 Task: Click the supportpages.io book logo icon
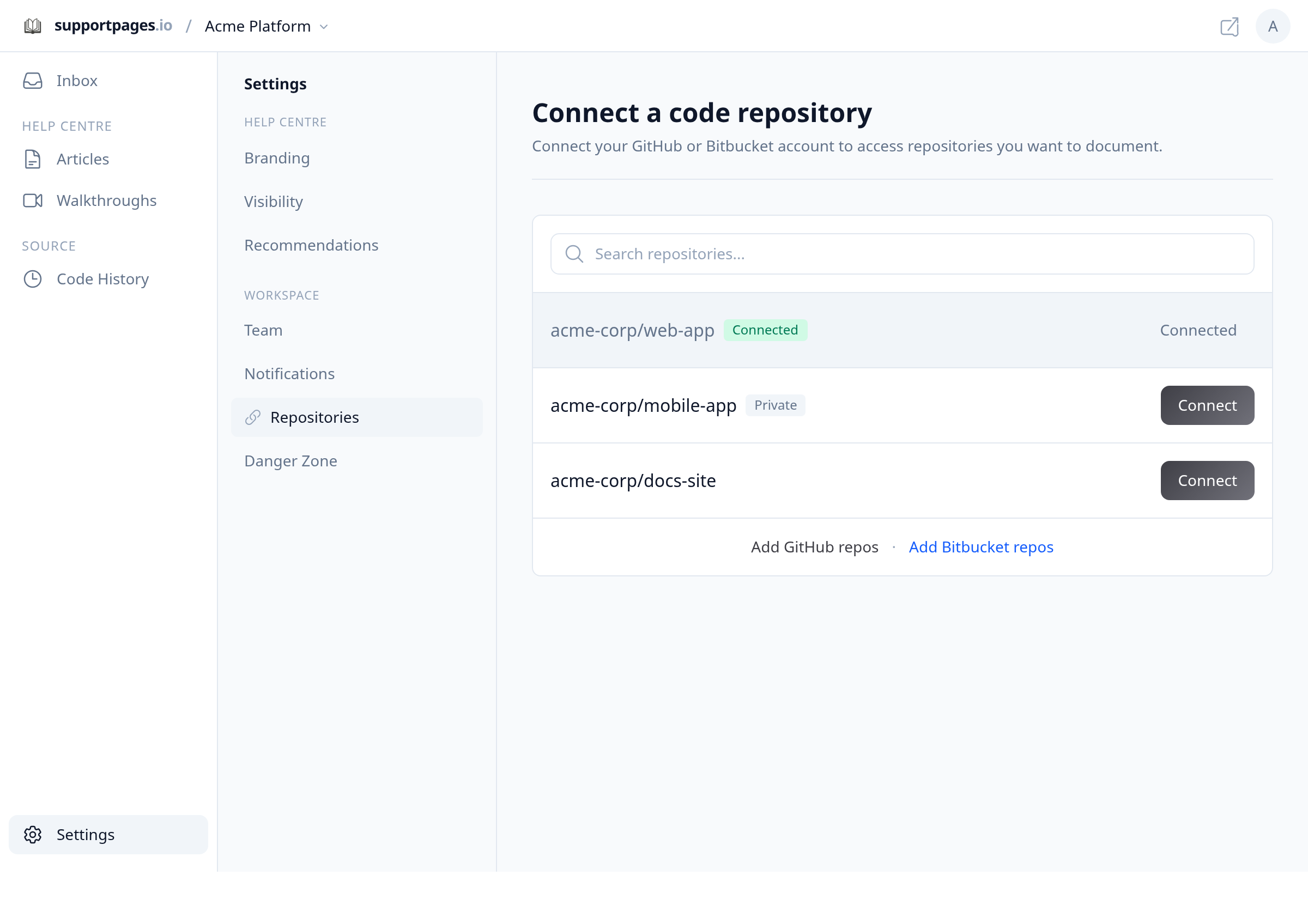pos(33,26)
